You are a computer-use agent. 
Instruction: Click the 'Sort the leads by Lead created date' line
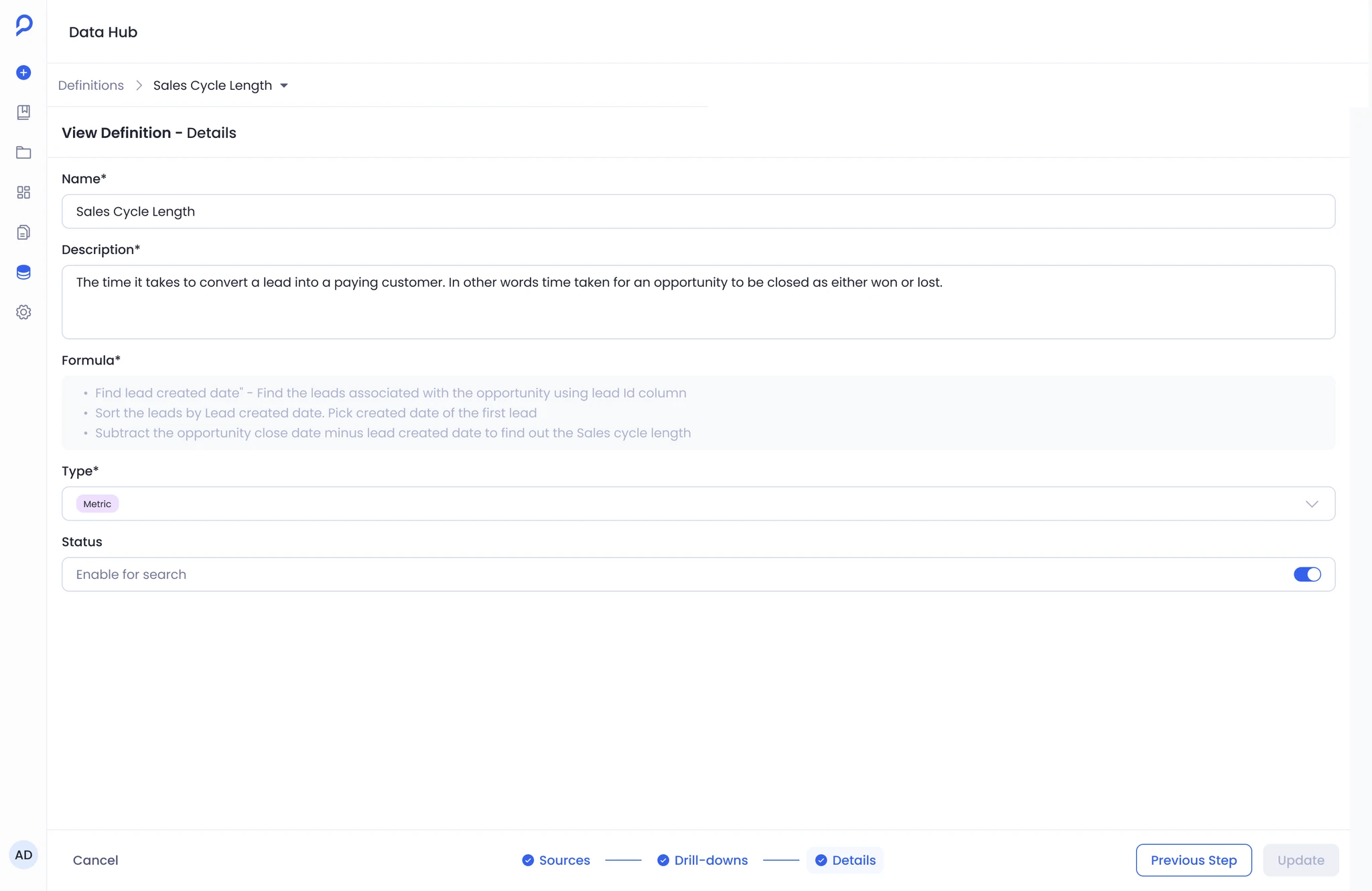coord(316,413)
